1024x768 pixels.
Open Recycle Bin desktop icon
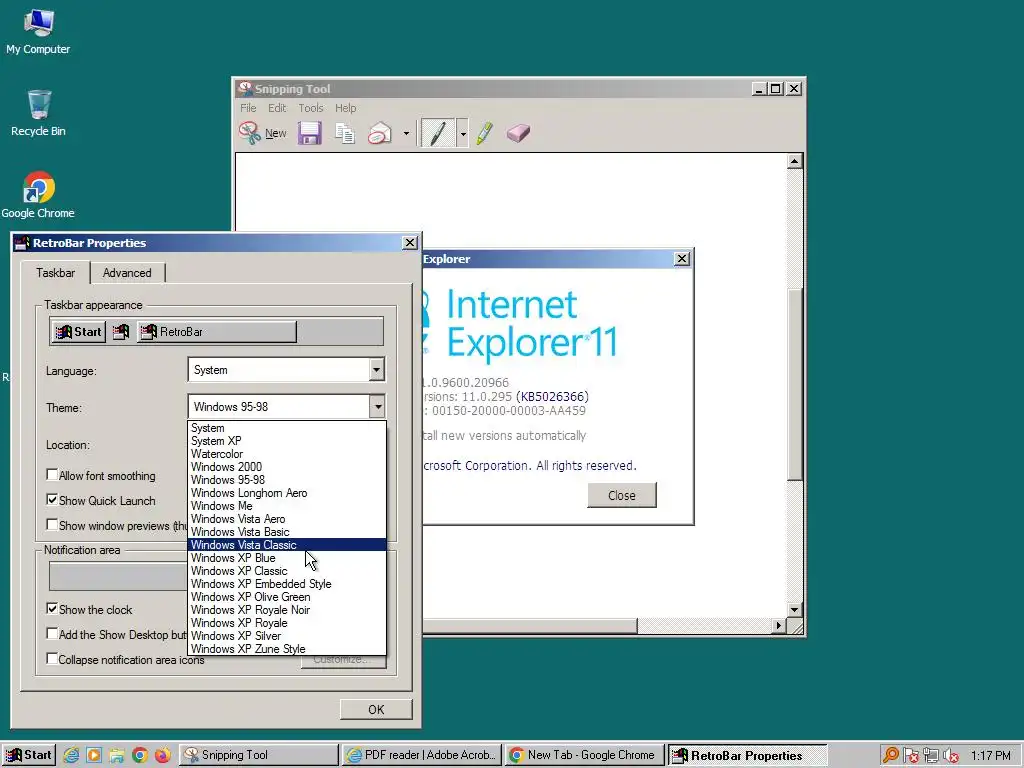38,113
